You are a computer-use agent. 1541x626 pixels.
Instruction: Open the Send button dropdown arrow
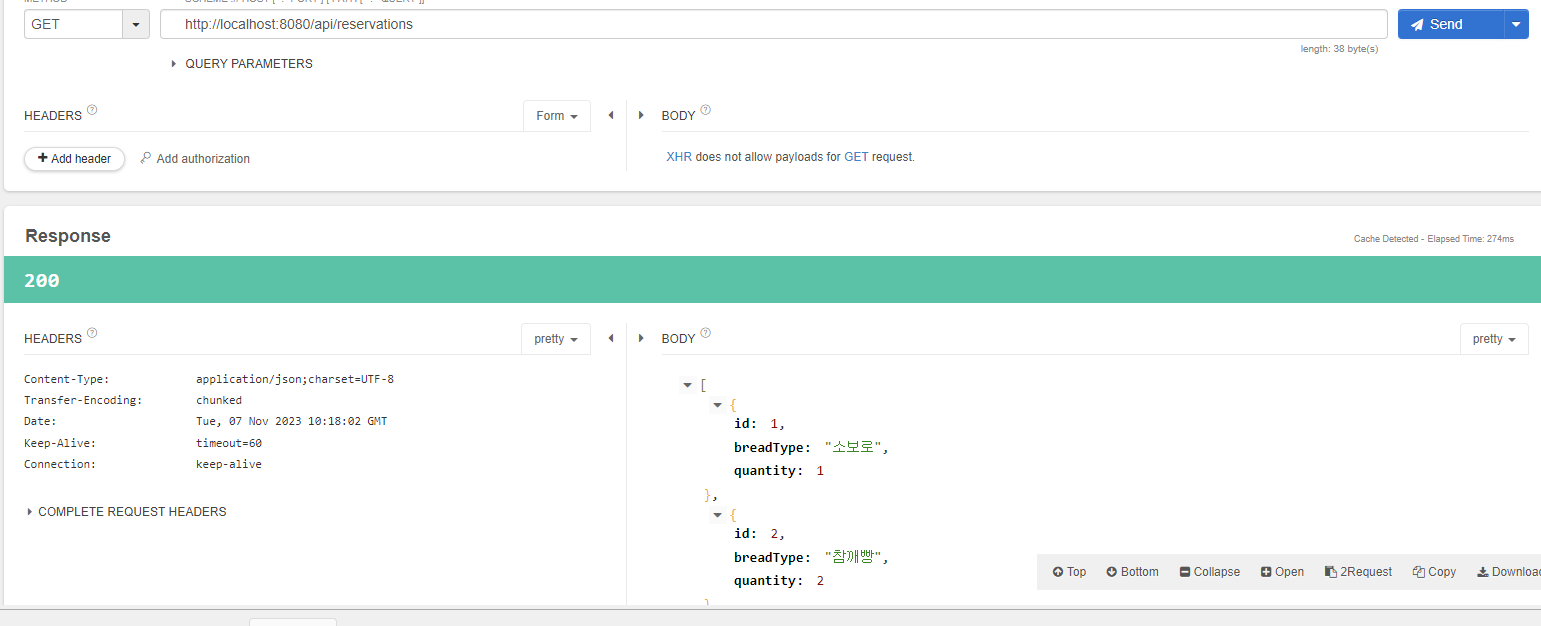(1517, 24)
